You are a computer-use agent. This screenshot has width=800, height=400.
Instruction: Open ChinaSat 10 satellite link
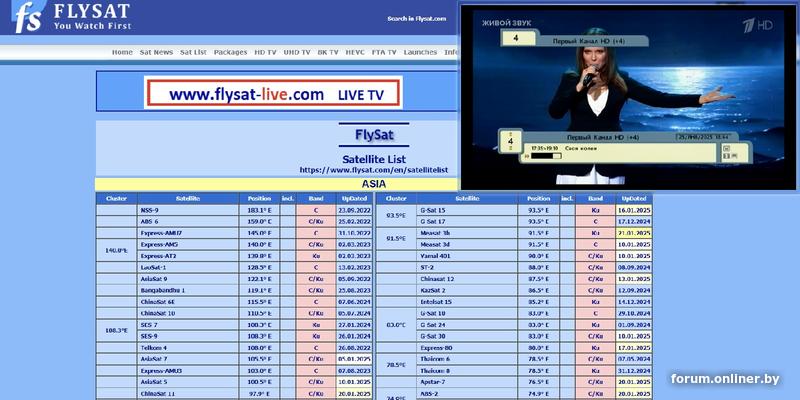pyautogui.click(x=158, y=313)
